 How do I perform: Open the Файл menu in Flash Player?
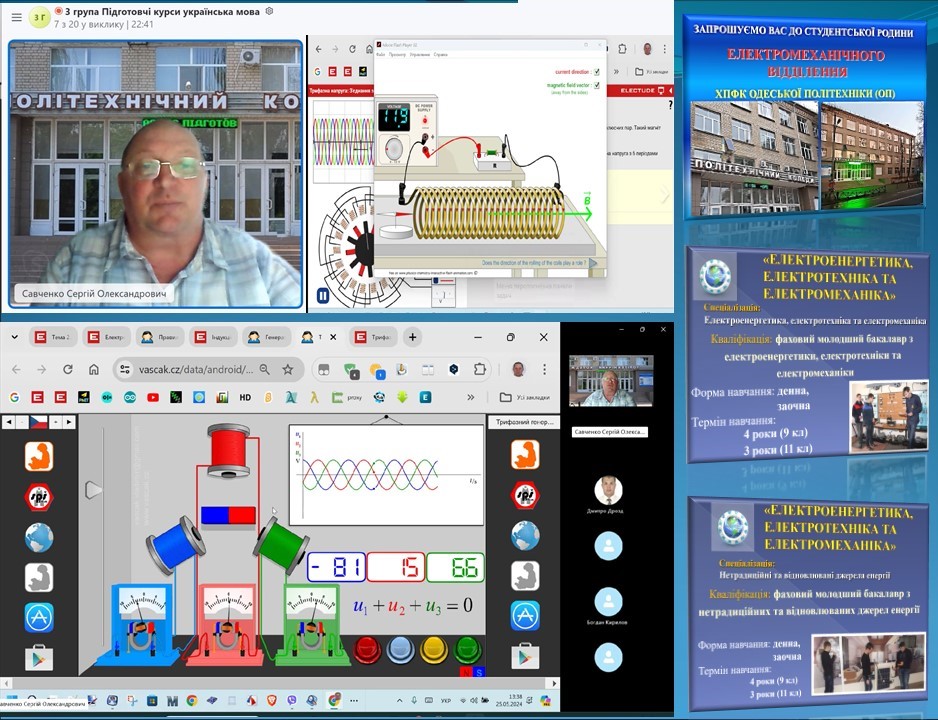point(380,54)
